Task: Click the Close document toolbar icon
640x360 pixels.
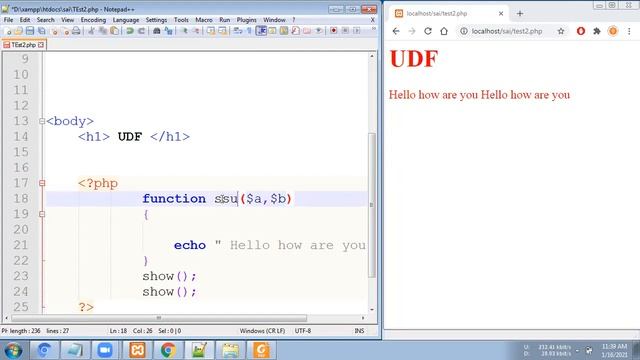Action: [54, 31]
